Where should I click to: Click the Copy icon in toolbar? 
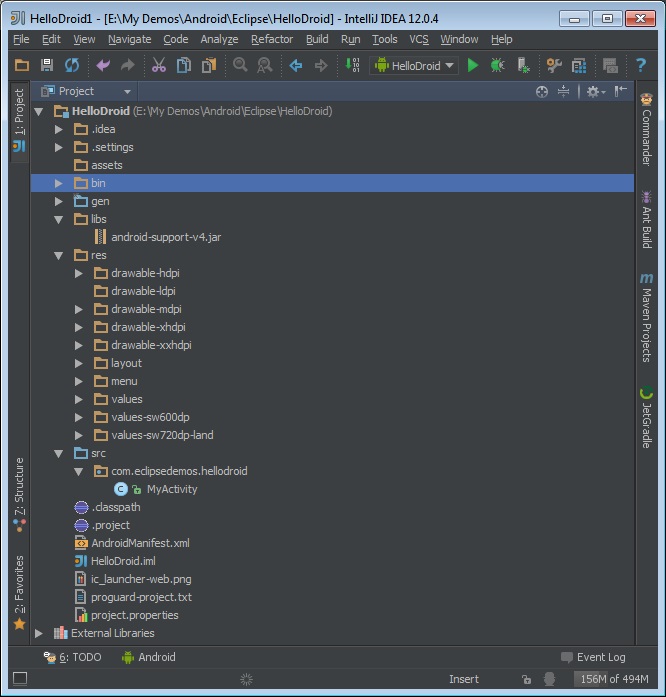pos(184,66)
